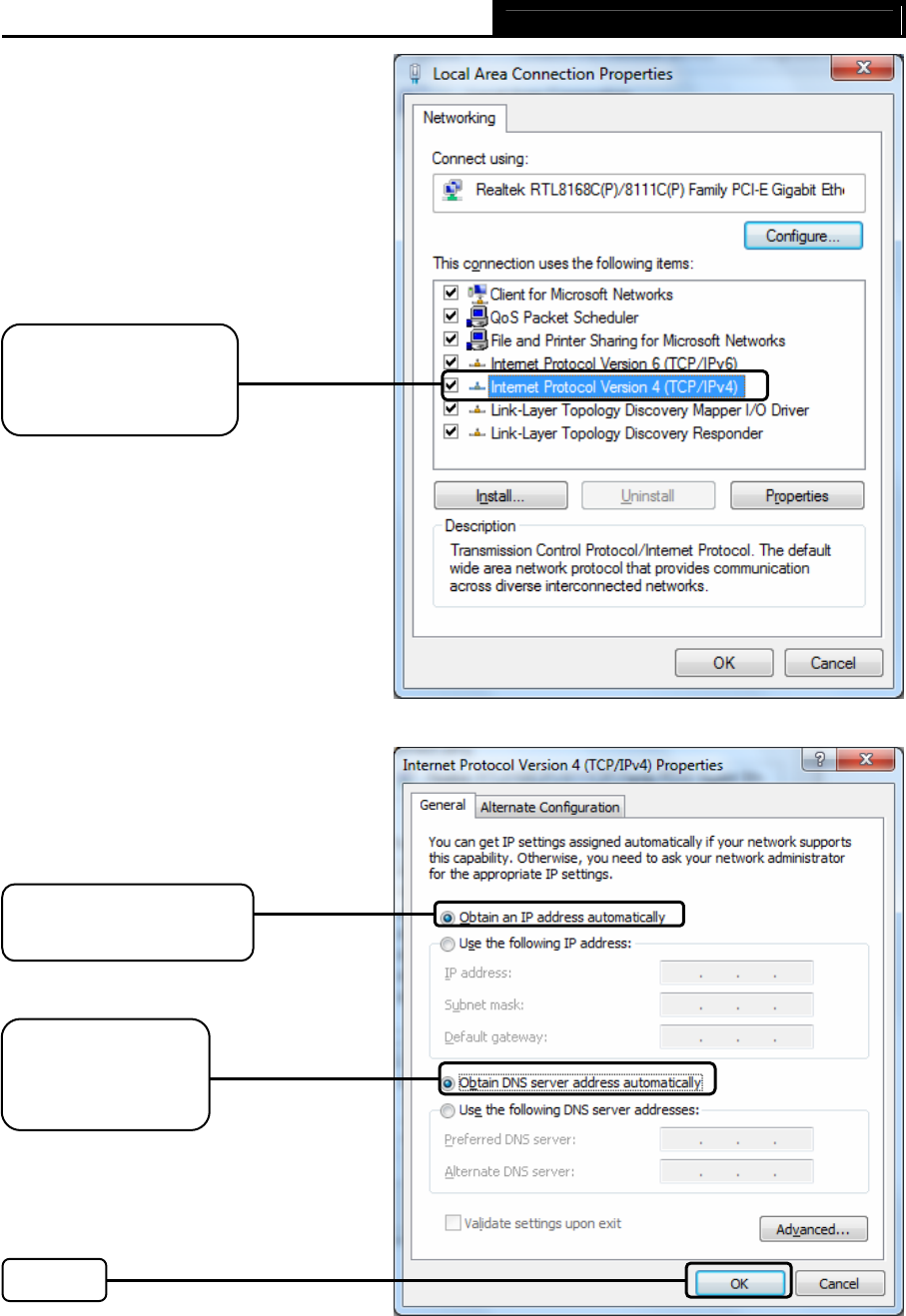Open the Networking tab

(459, 118)
